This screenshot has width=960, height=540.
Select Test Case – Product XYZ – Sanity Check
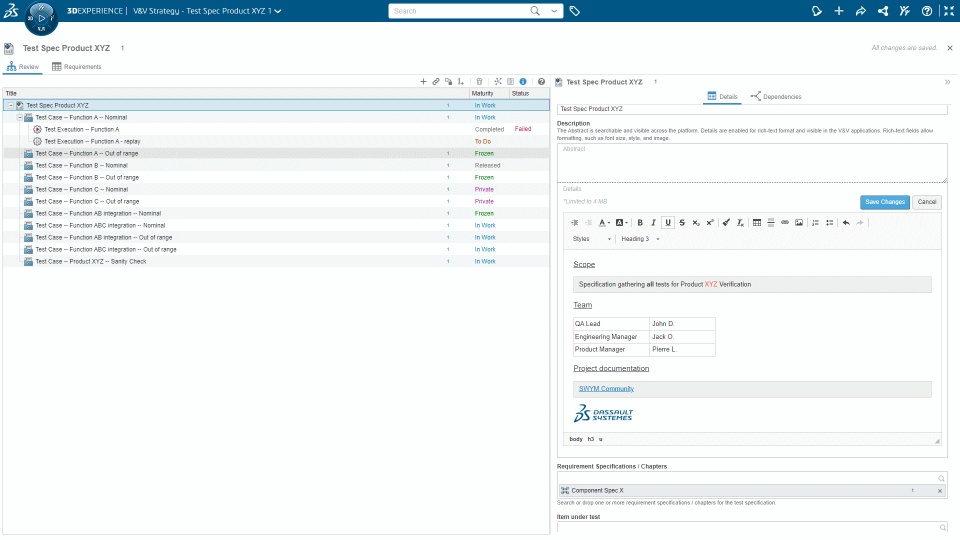click(x=276, y=261)
